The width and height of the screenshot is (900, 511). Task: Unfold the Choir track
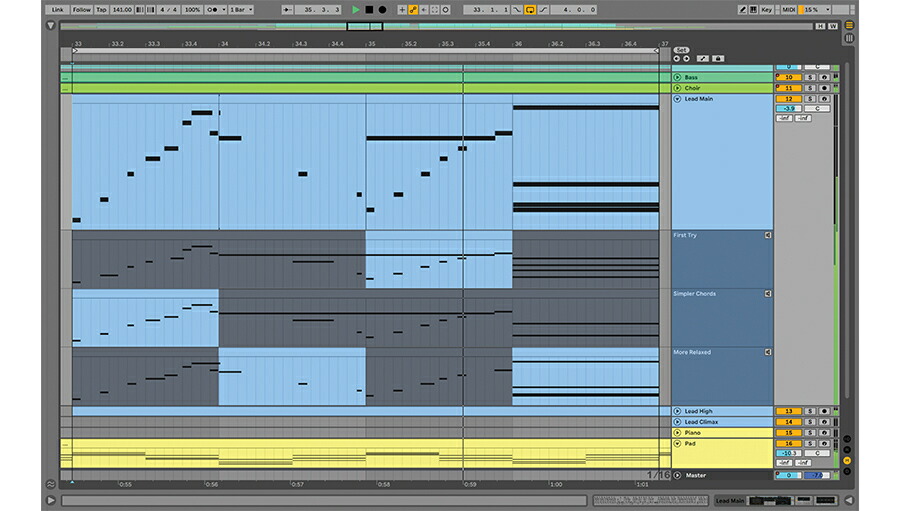677,88
